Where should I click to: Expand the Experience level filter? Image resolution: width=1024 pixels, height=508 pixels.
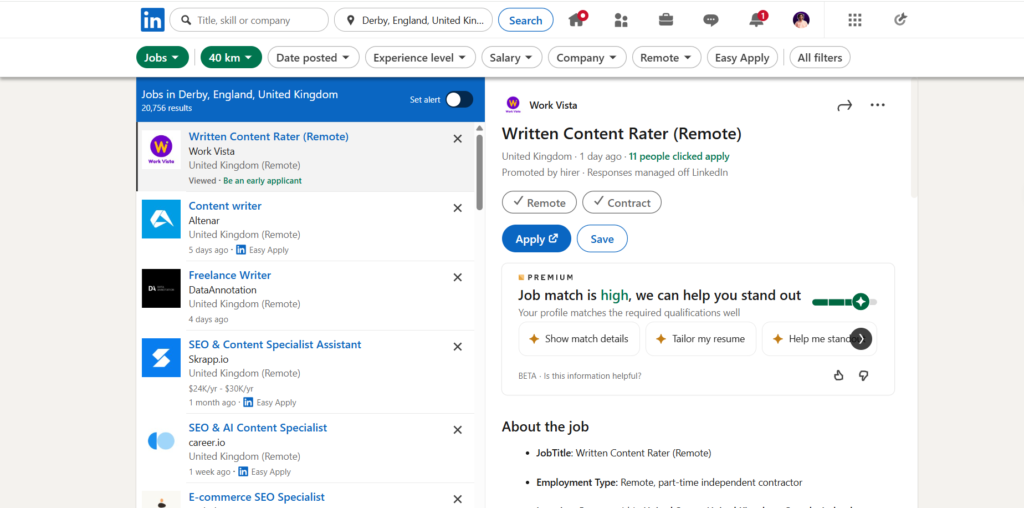coord(420,57)
